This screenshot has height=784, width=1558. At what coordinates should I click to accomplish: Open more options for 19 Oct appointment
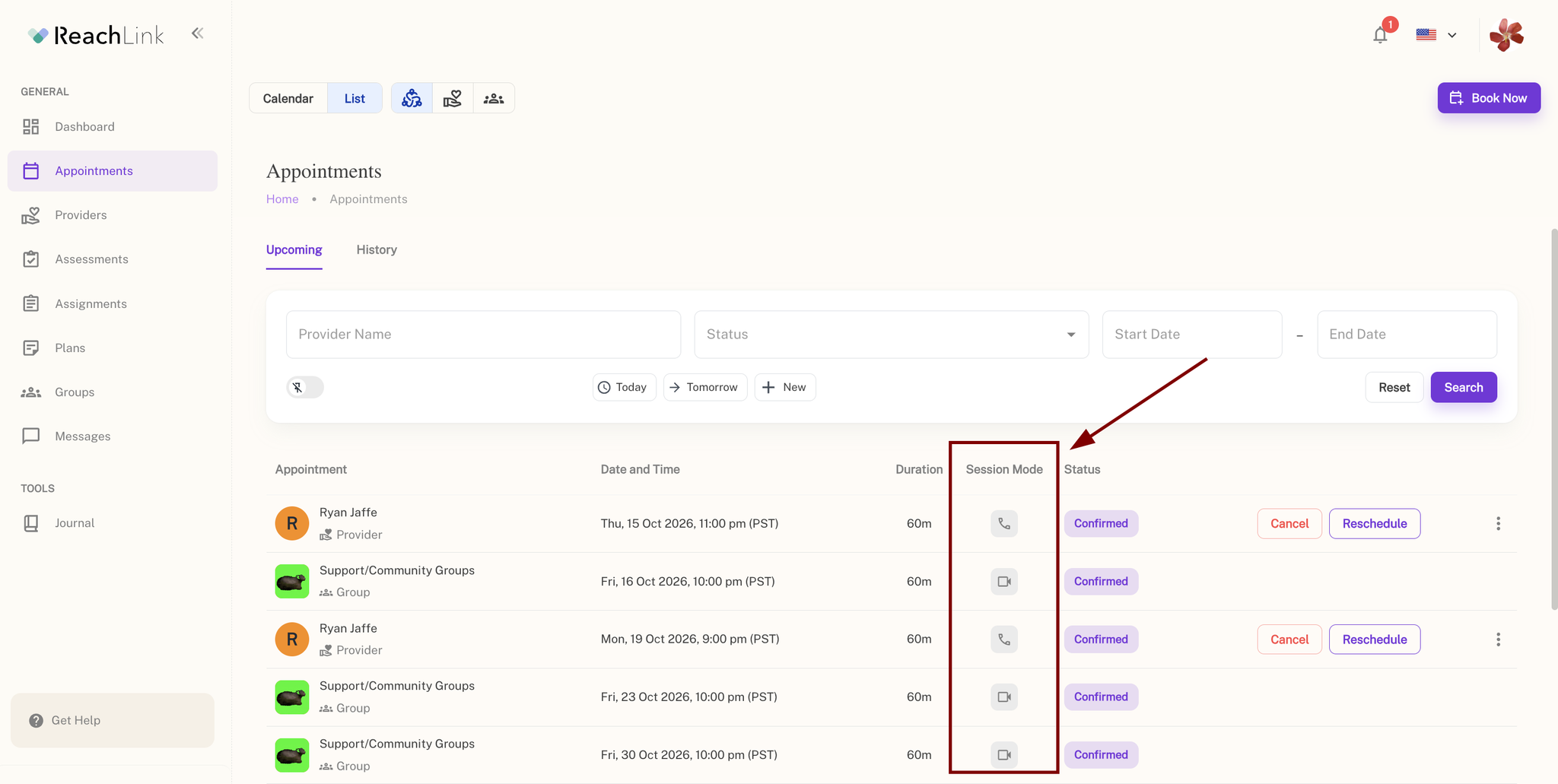[x=1498, y=640]
